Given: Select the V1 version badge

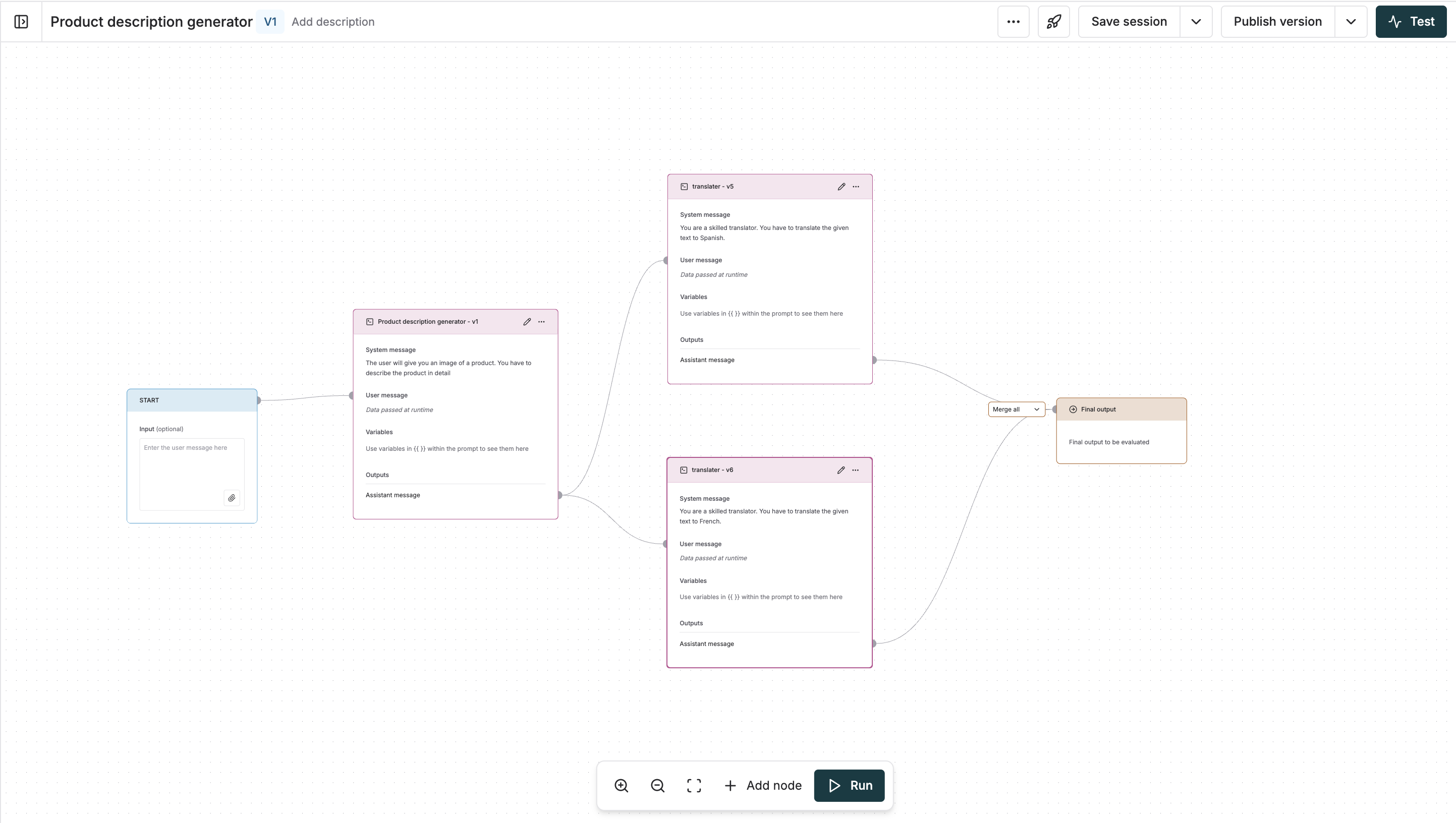Looking at the screenshot, I should click(x=270, y=22).
